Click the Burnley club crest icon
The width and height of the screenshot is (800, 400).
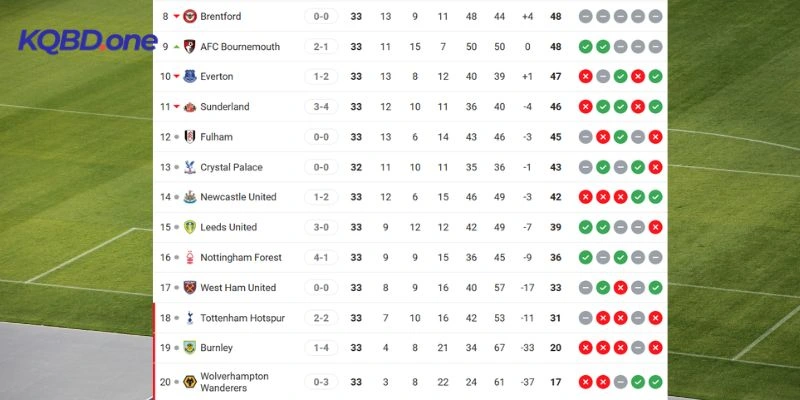(x=190, y=348)
